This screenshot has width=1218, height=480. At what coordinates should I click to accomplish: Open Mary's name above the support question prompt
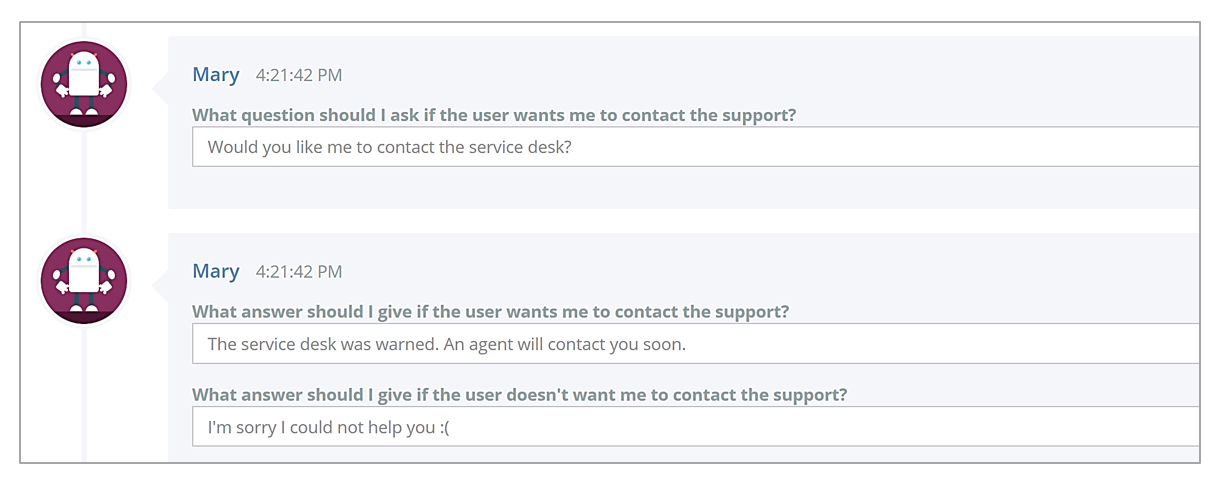216,74
